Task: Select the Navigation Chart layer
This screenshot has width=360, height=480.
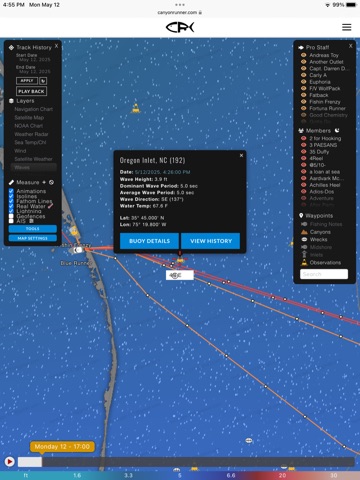Action: coord(33,109)
